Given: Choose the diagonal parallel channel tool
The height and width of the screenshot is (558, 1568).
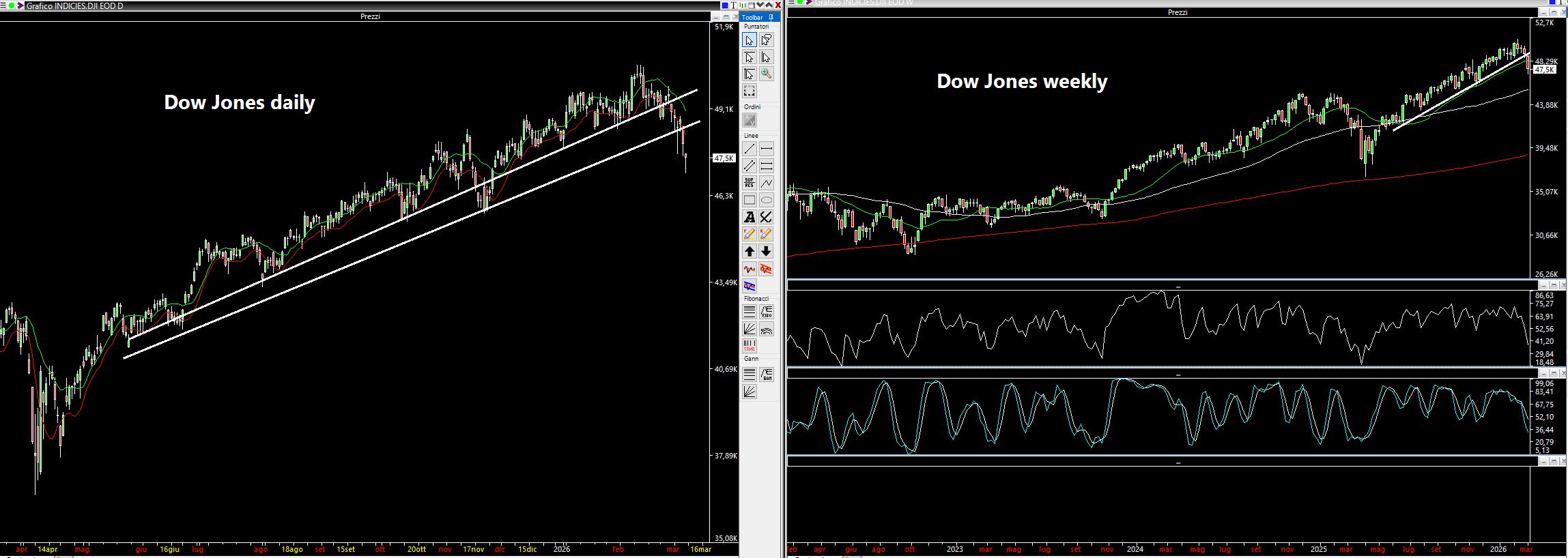Looking at the screenshot, I should pos(750,166).
